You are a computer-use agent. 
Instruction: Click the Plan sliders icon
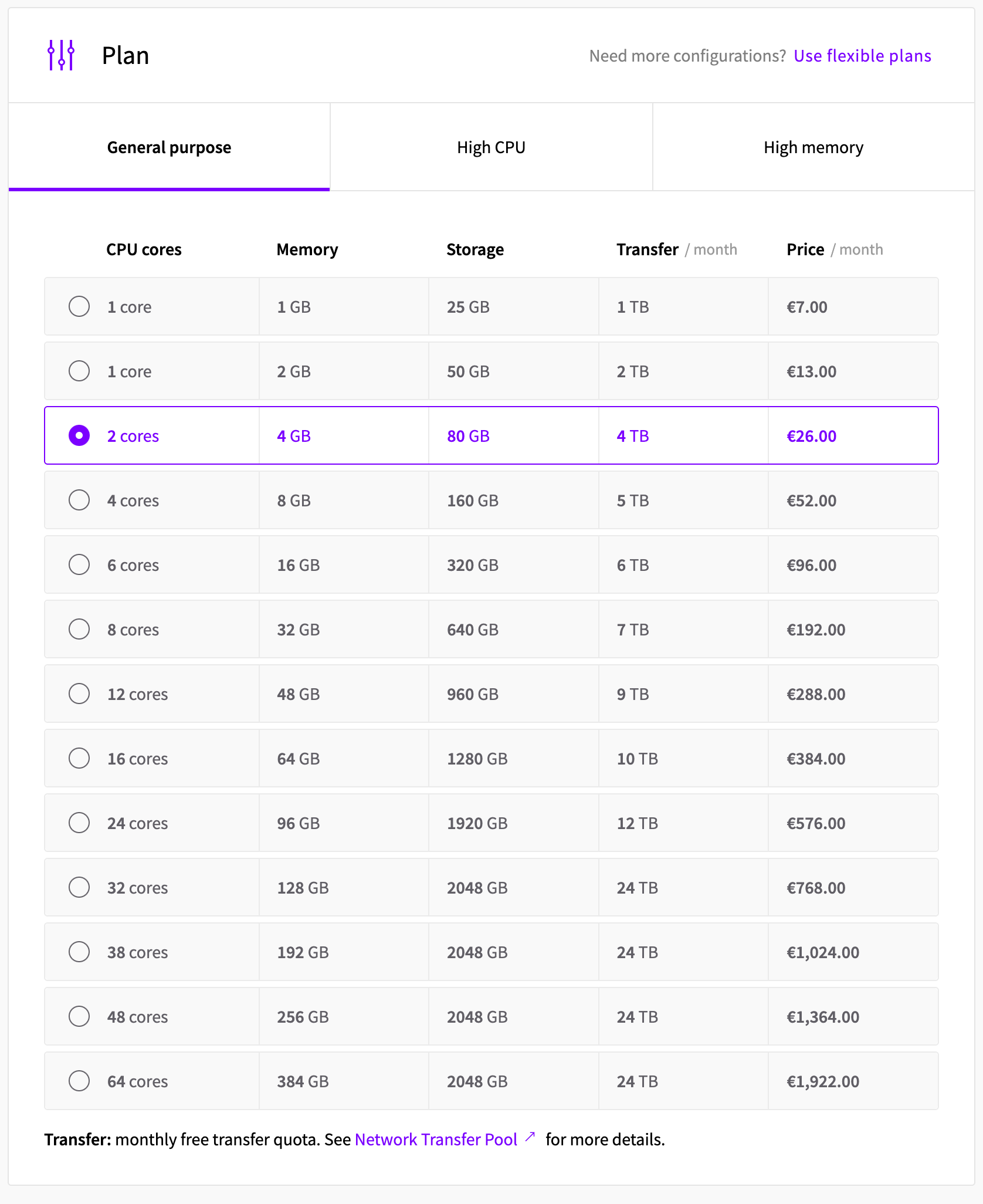point(61,55)
